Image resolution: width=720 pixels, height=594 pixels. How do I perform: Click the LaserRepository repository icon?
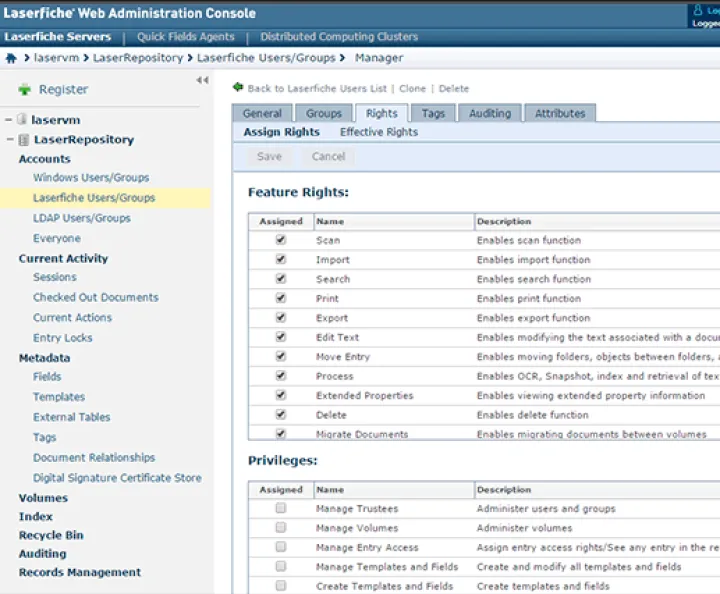[x=24, y=140]
